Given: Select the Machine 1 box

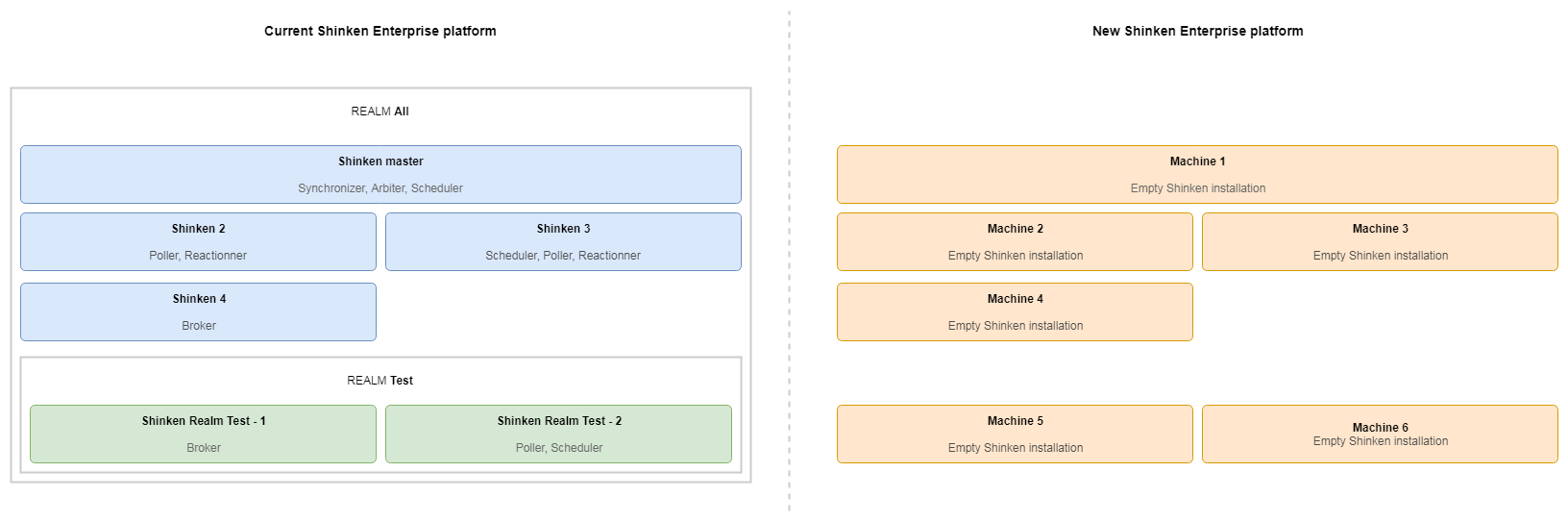Looking at the screenshot, I should point(1197,175).
